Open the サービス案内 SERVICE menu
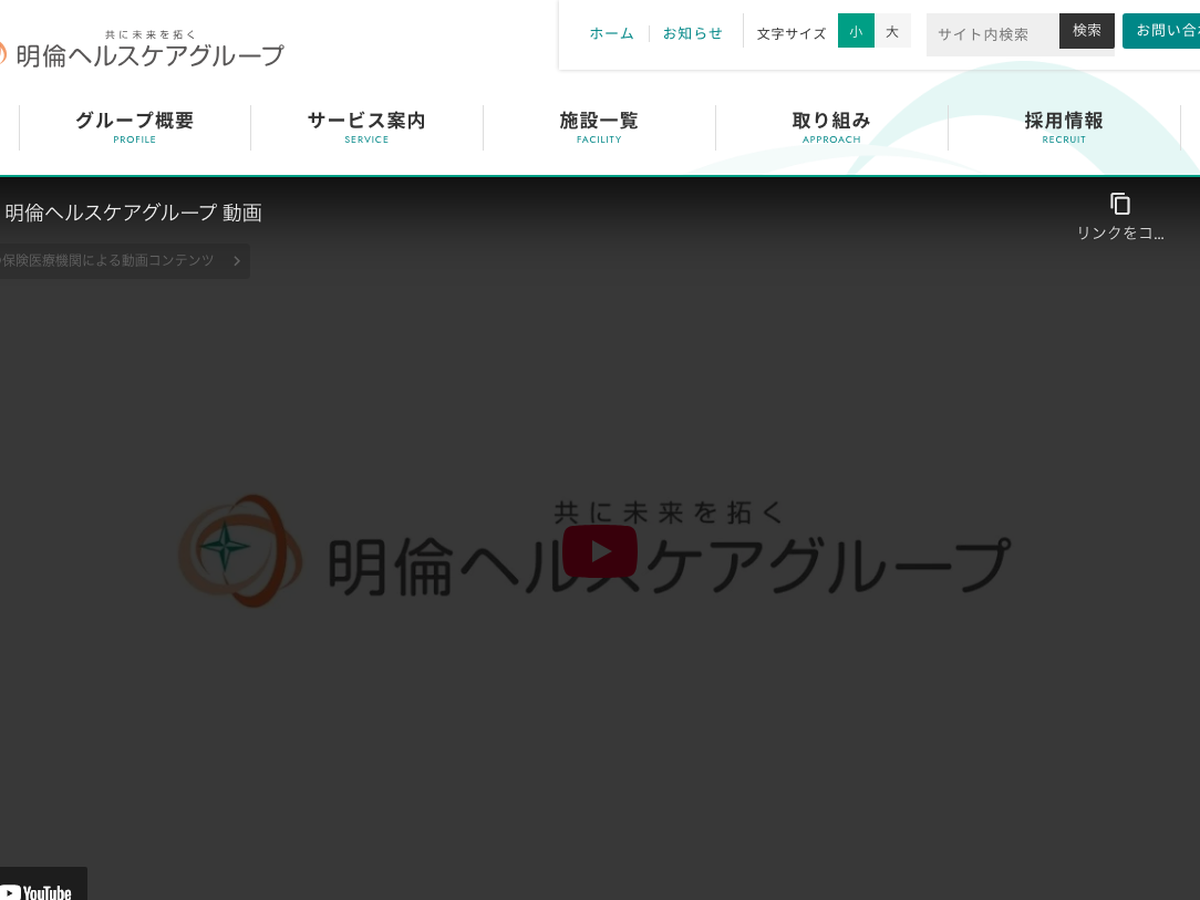The width and height of the screenshot is (1200, 900). (366, 127)
